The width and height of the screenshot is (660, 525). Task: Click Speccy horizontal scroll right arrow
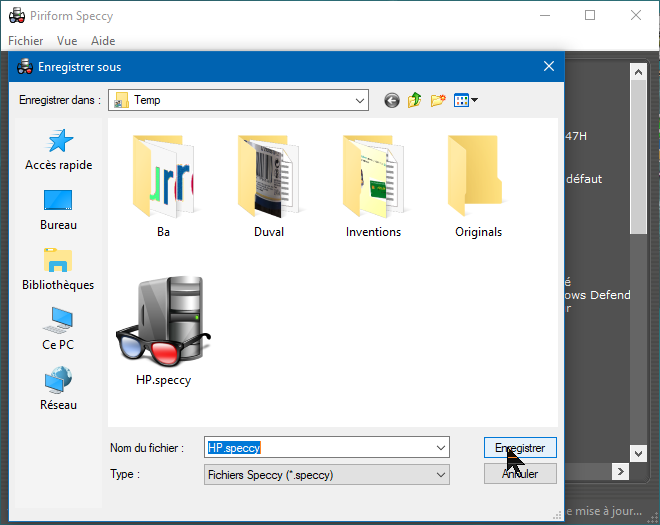[x=620, y=472]
